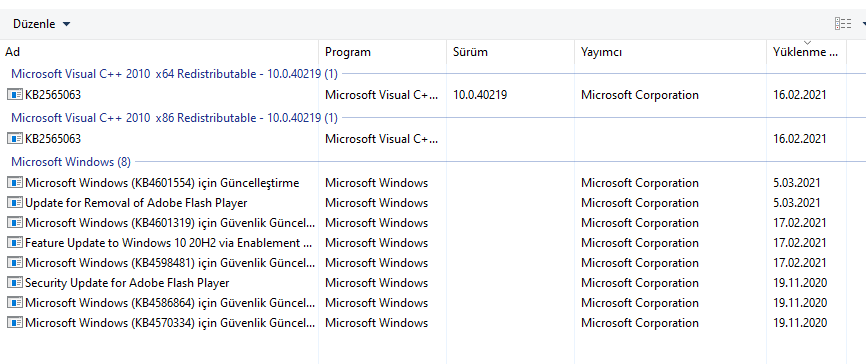Screen dimensions: 866x364
Task: Select the Microsoft Windows (KB4601319) security update
Action: tap(171, 223)
